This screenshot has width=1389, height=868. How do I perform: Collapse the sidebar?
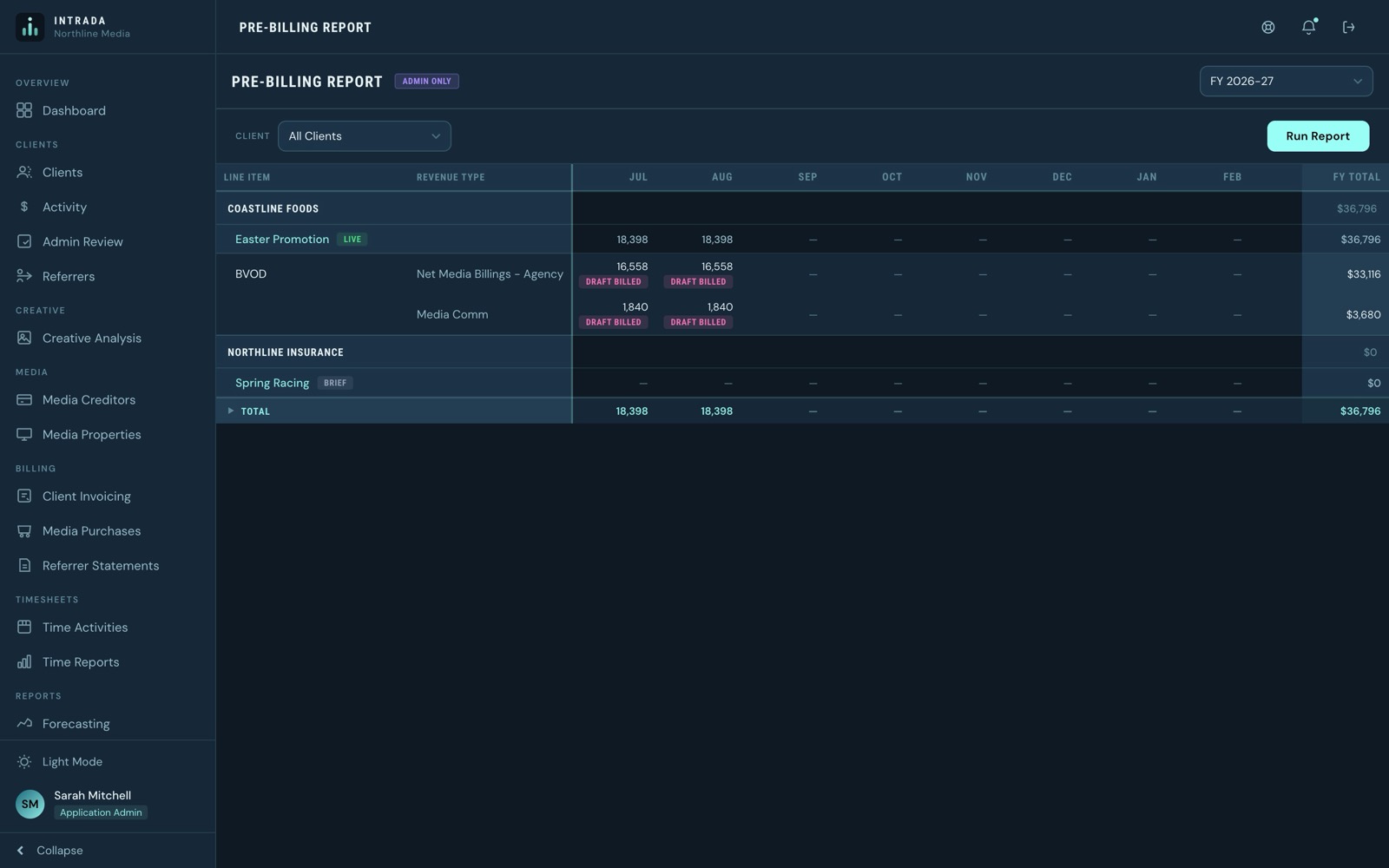(50, 851)
